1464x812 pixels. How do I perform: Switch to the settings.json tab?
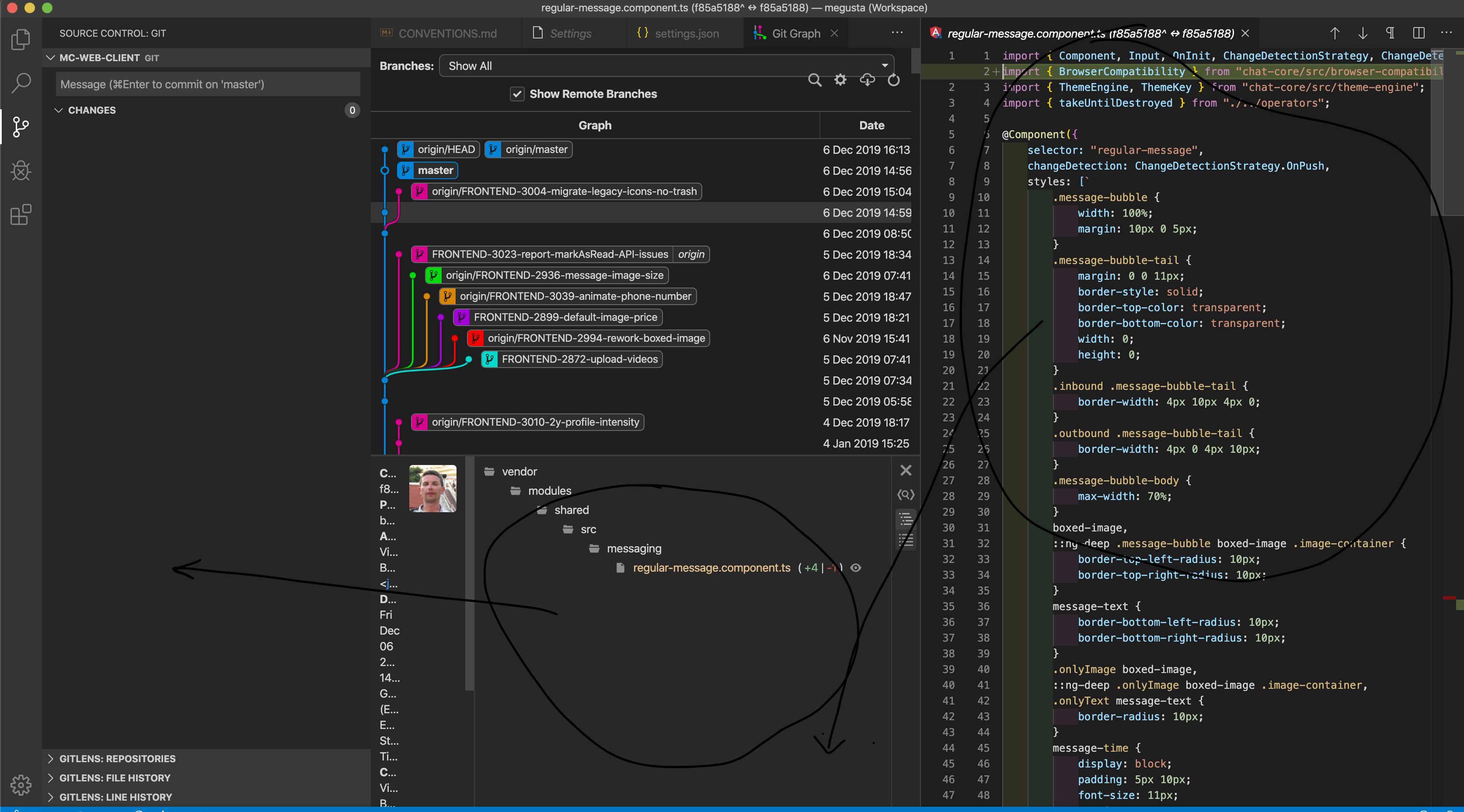pyautogui.click(x=686, y=34)
